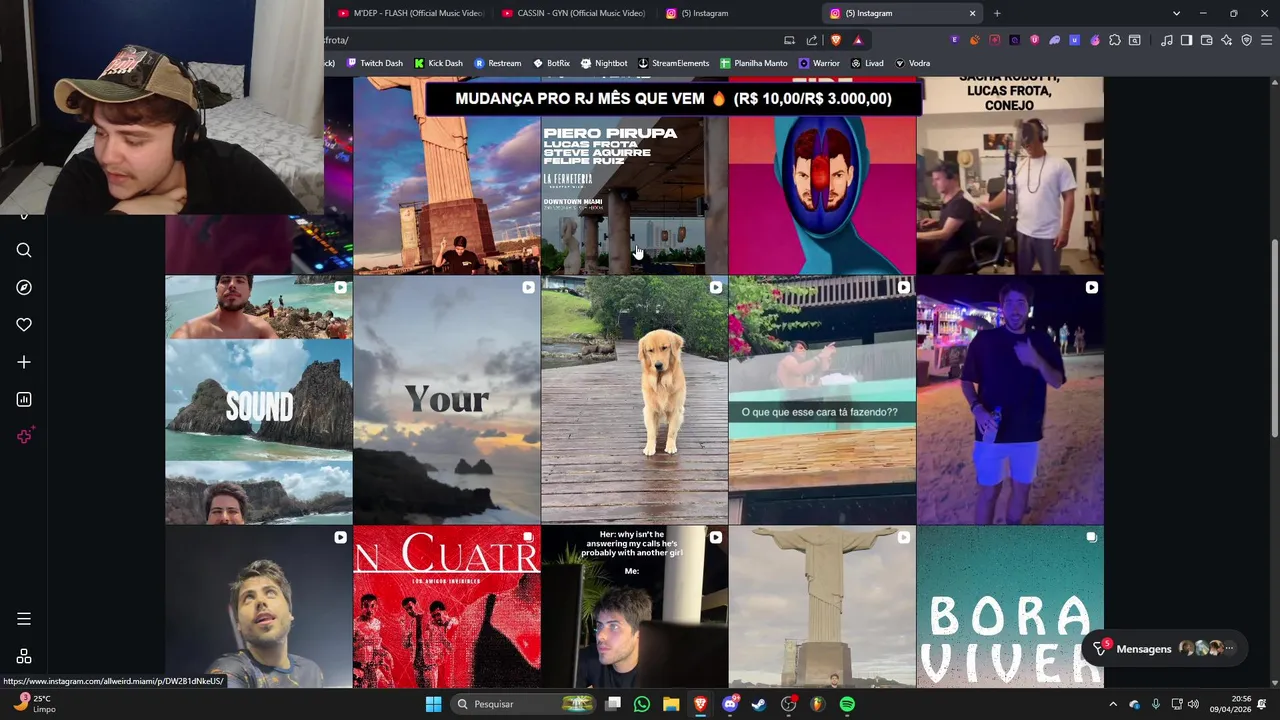Toggle the Brave sidebar panel icon
Image resolution: width=1280 pixels, height=720 pixels.
coord(1186,40)
